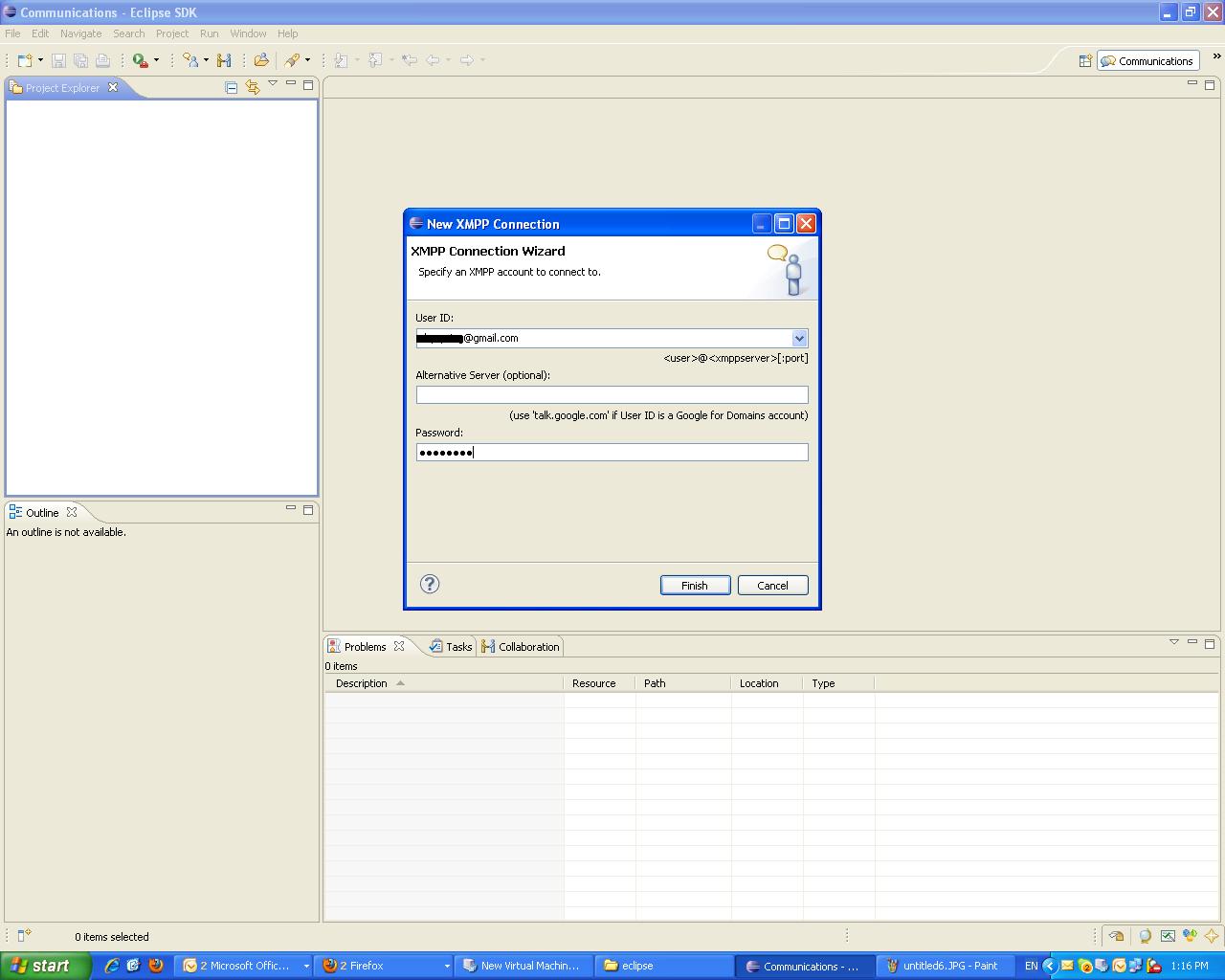The height and width of the screenshot is (980, 1225).
Task: Click the Next Annotation toolbar icon
Action: (342, 60)
